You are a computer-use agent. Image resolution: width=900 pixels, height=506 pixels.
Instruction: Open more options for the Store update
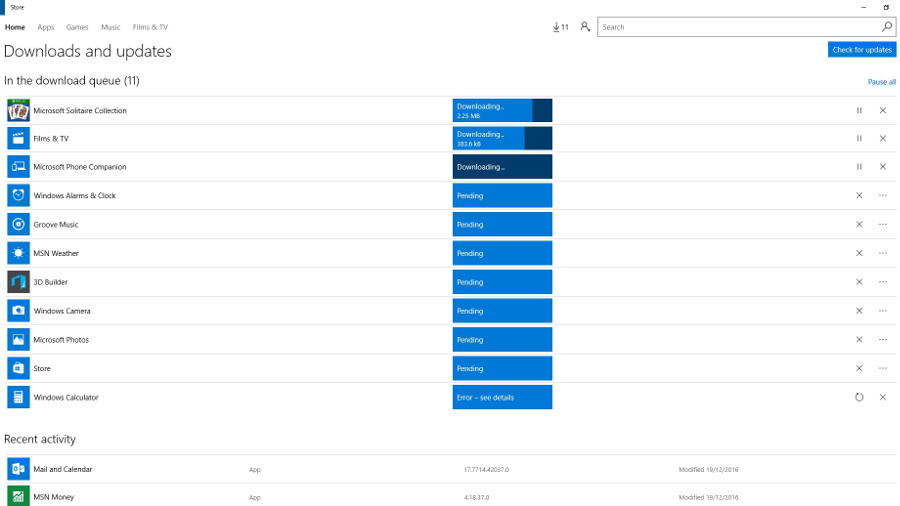coord(883,368)
